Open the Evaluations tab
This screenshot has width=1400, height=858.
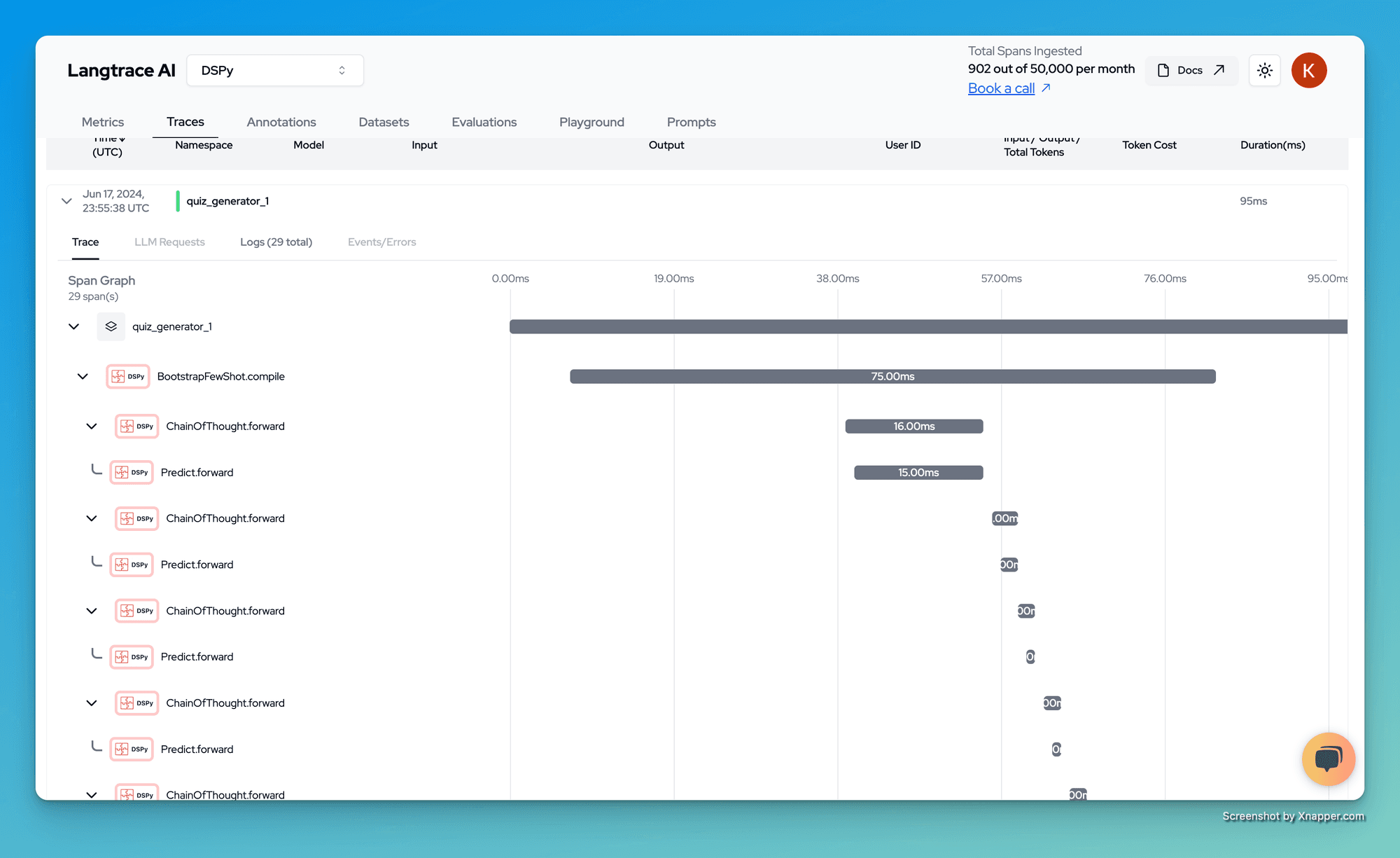pyautogui.click(x=484, y=122)
